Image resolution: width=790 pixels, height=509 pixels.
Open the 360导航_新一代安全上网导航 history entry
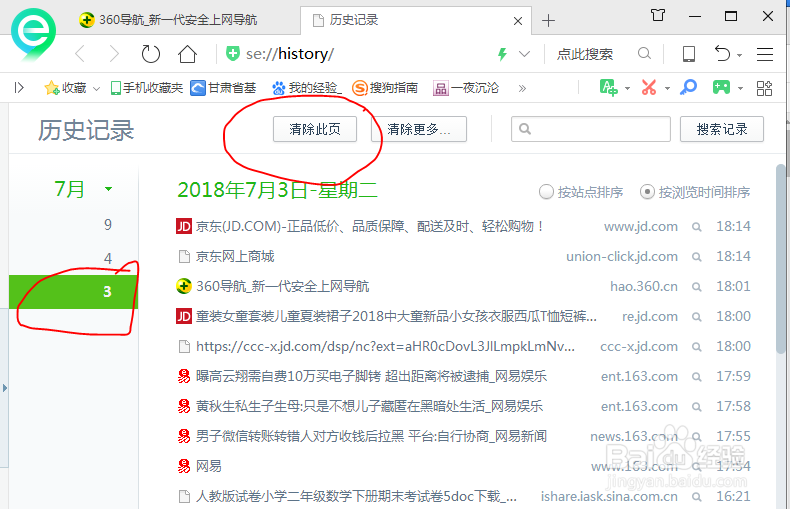point(282,286)
